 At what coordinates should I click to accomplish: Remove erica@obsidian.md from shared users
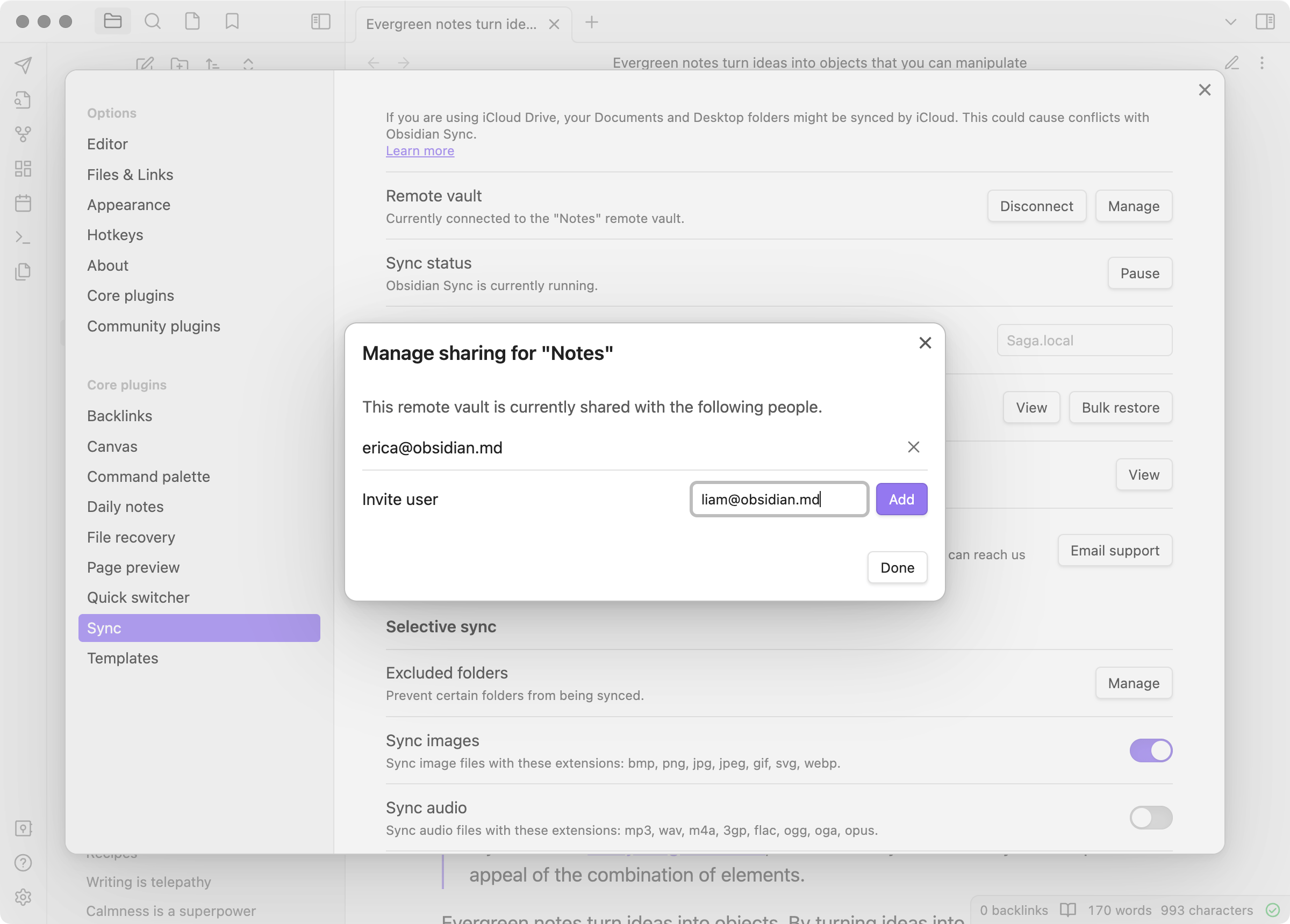coord(912,447)
